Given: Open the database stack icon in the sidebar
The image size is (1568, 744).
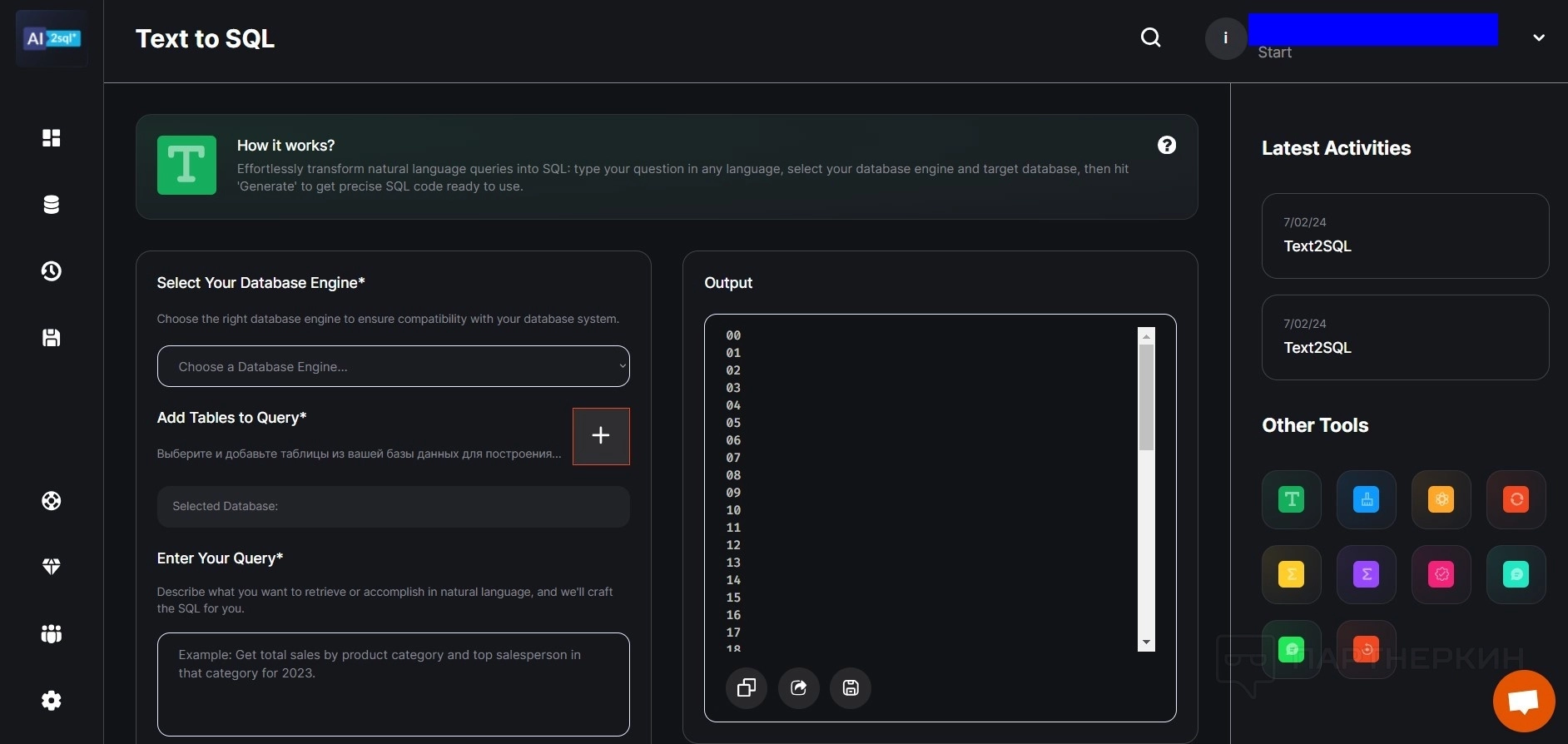Looking at the screenshot, I should [x=52, y=205].
